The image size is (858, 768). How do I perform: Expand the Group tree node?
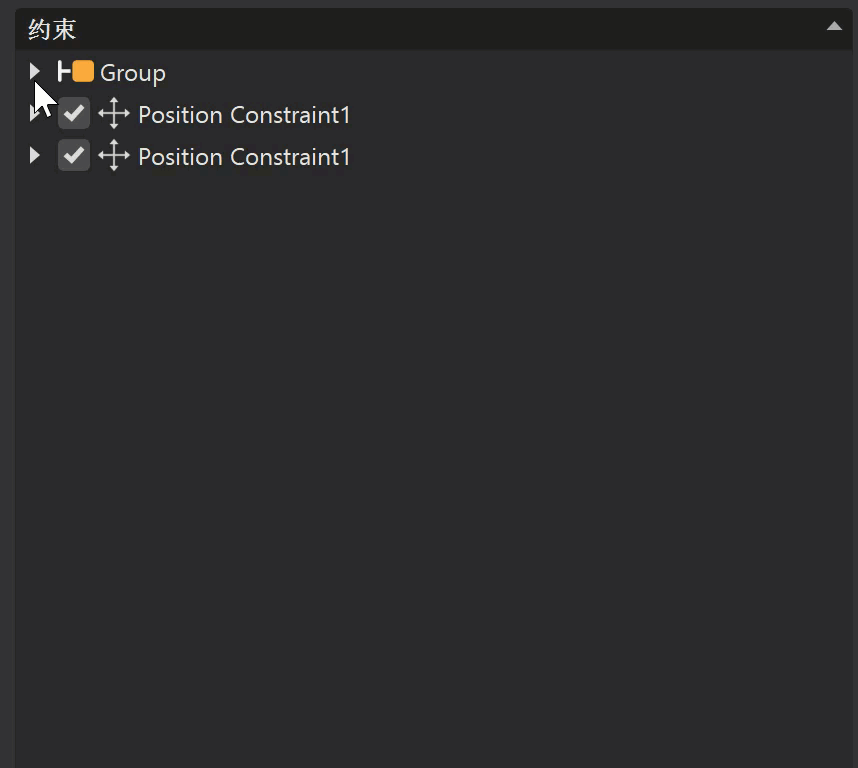35,71
